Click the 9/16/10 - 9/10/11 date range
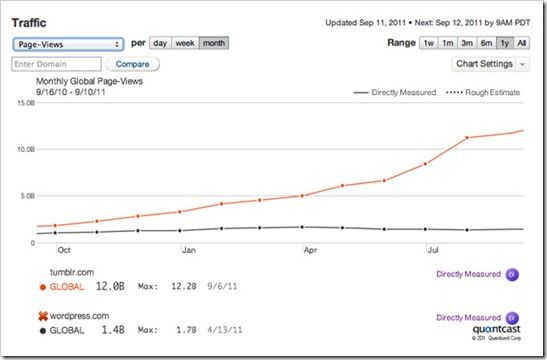Screen dimensions: 547x360 pos(70,92)
